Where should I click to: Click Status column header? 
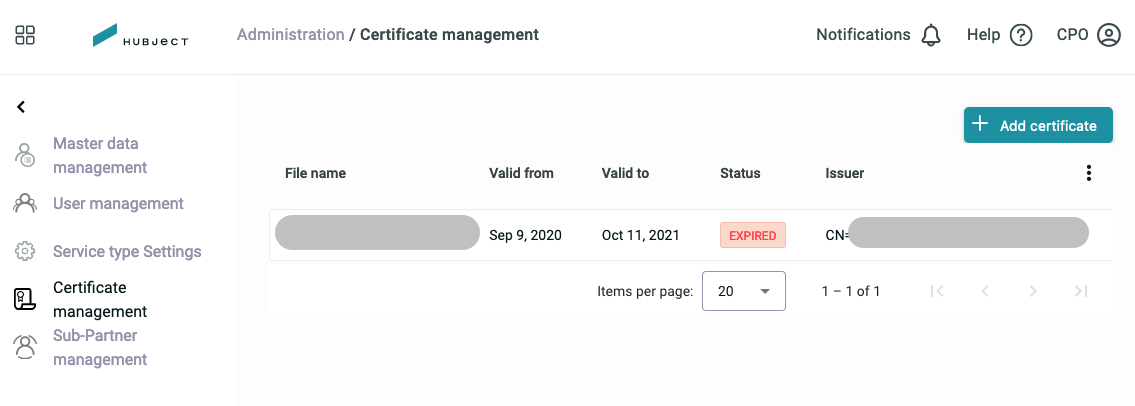click(x=741, y=173)
